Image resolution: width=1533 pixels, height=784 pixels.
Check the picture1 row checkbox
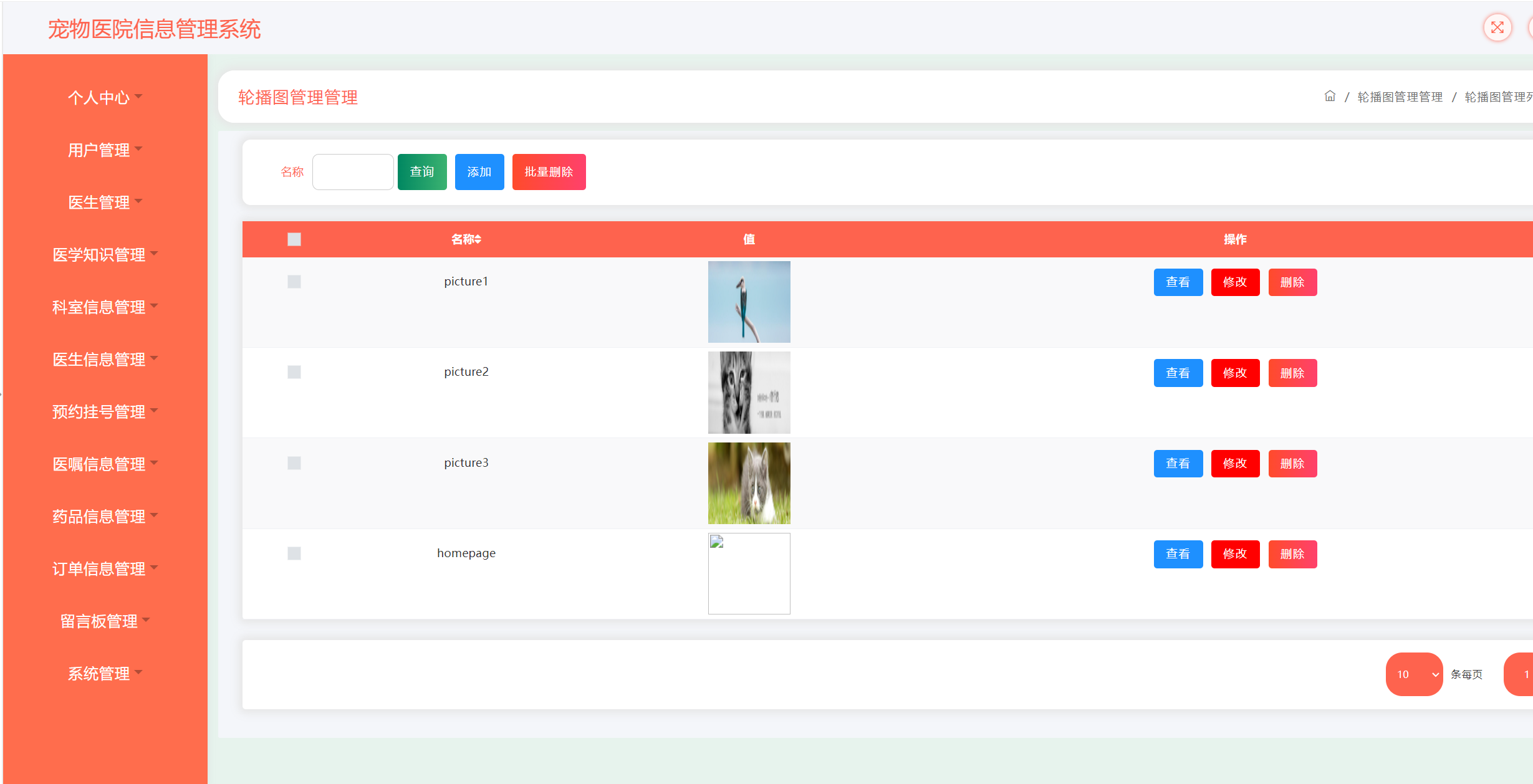[294, 282]
